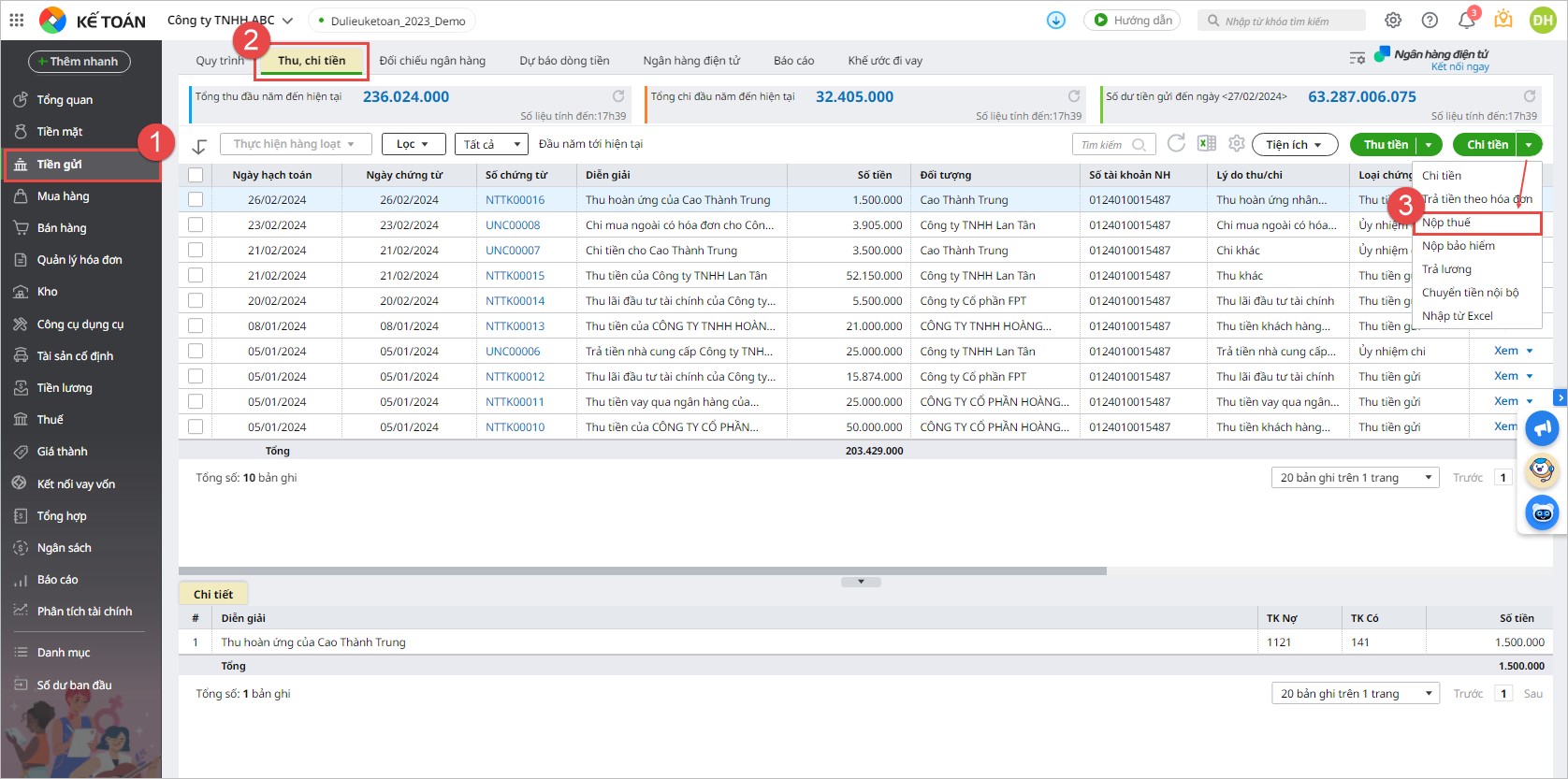Click the green Thu tiền button

pos(1385,145)
